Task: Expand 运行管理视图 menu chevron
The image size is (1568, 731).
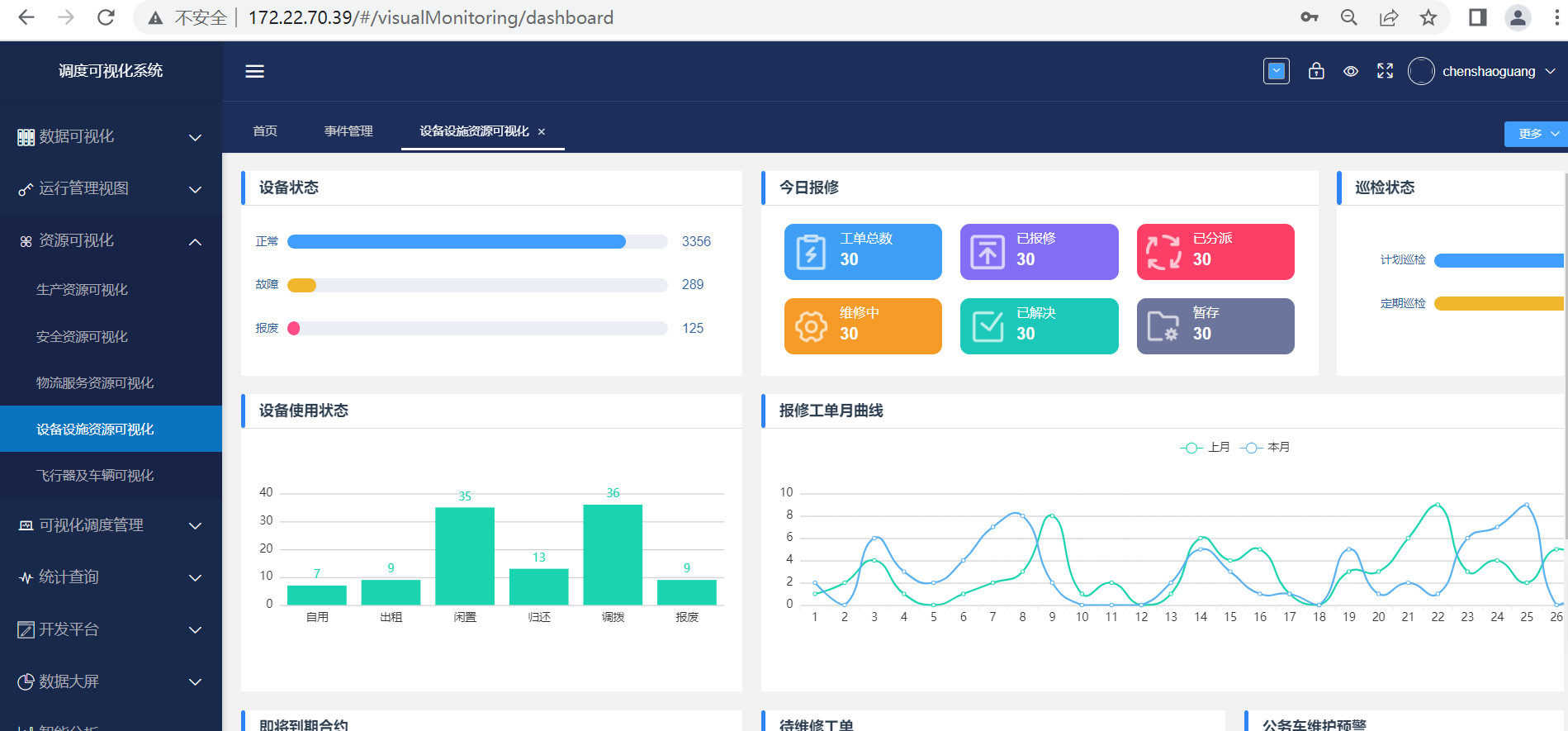Action: [196, 189]
